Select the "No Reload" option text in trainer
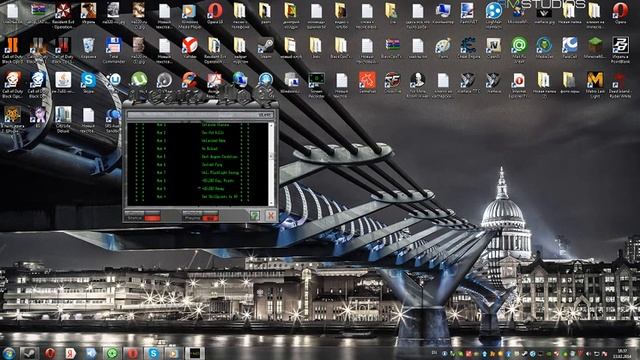The width and height of the screenshot is (640, 360). pyautogui.click(x=210, y=149)
